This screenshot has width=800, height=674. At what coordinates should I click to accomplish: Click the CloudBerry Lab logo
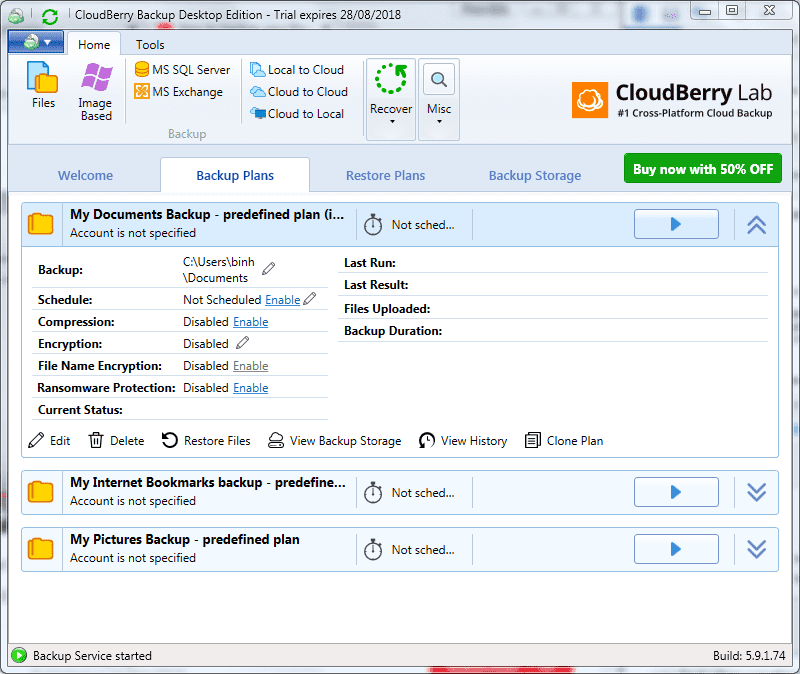672,100
